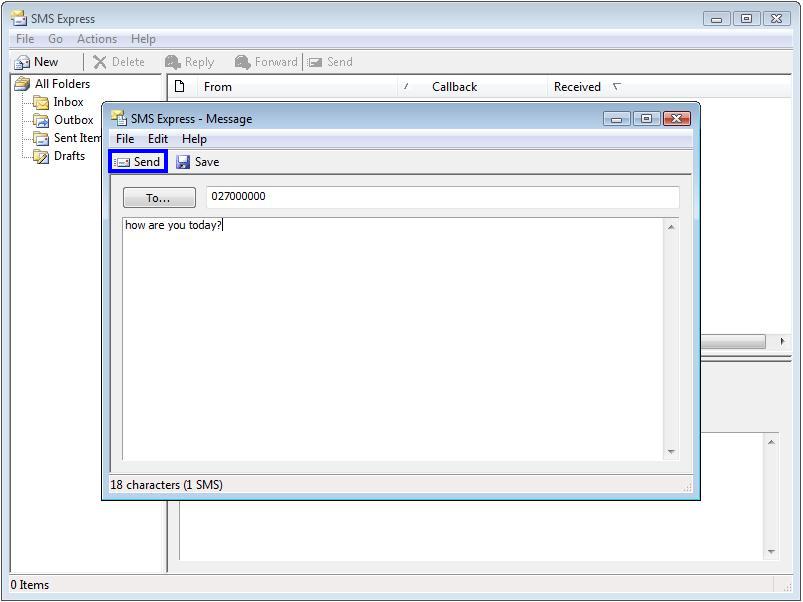Open the Actions menu in main window
Screen dimensions: 803x602
(x=97, y=39)
